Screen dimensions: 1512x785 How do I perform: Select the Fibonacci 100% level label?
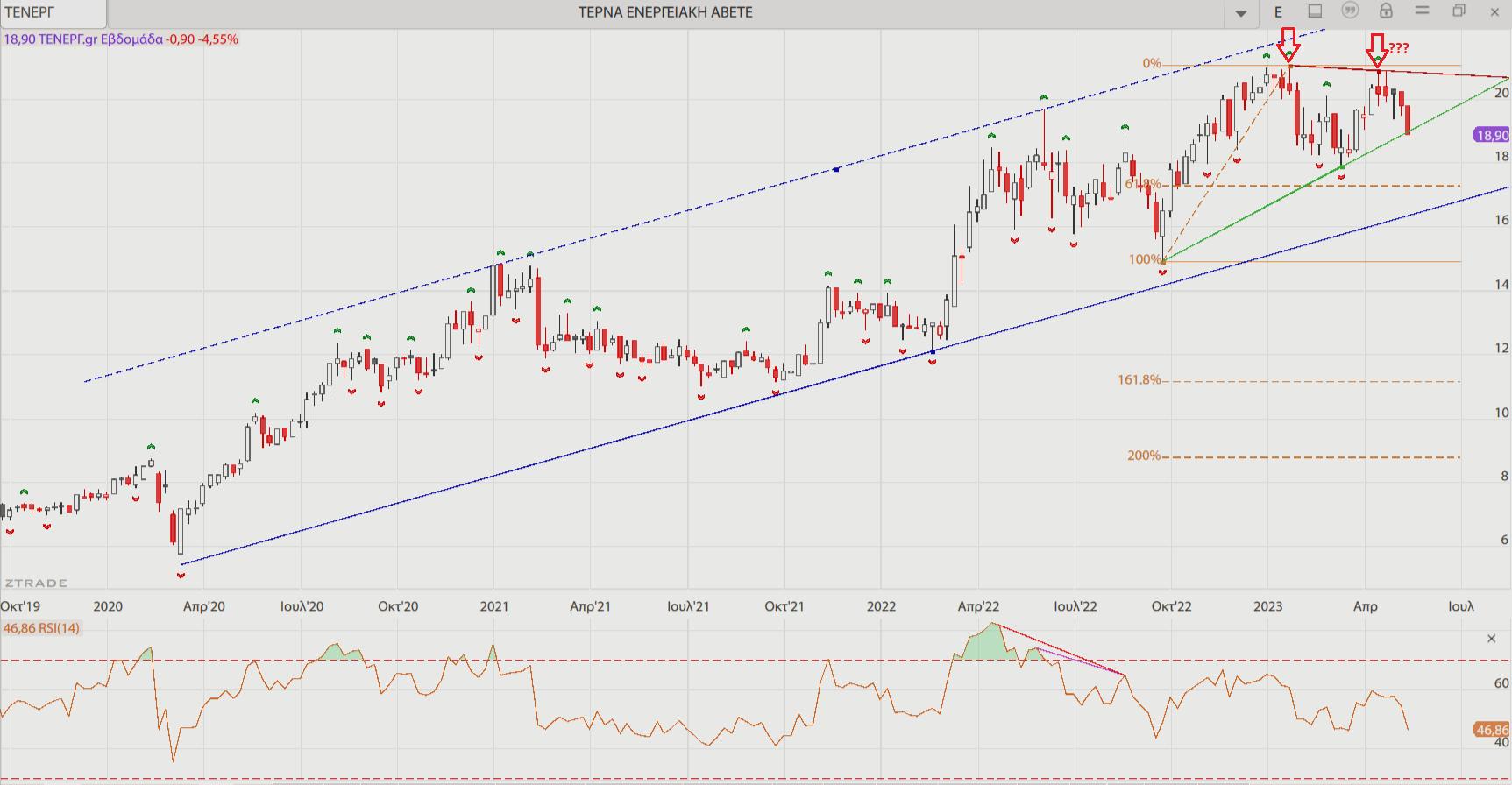1145,259
